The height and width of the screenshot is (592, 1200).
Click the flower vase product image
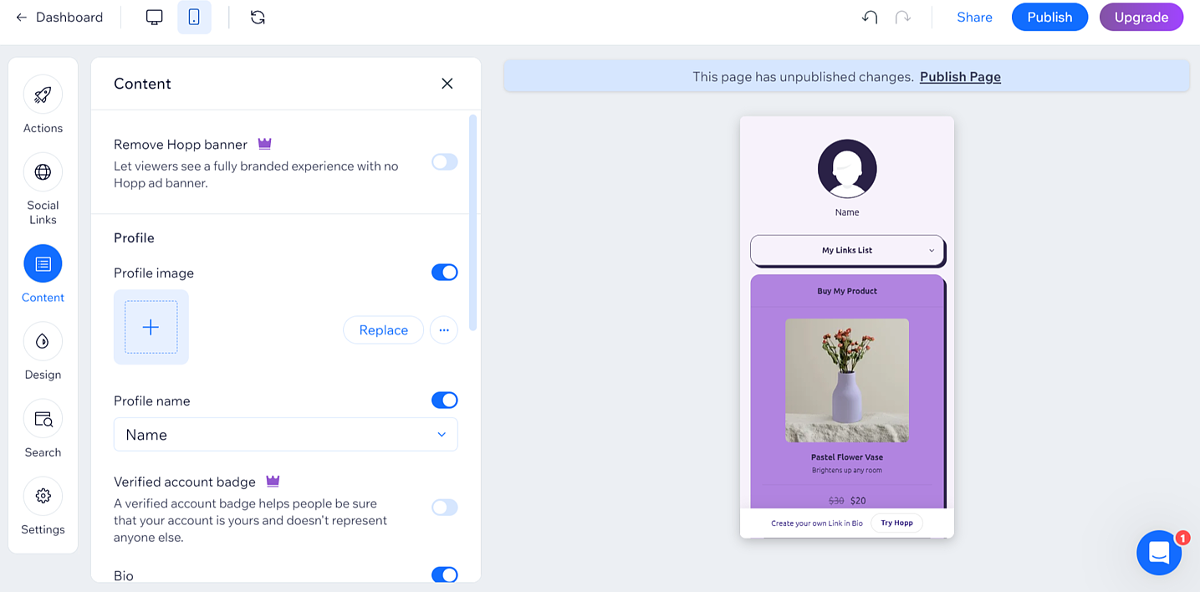[x=847, y=380]
